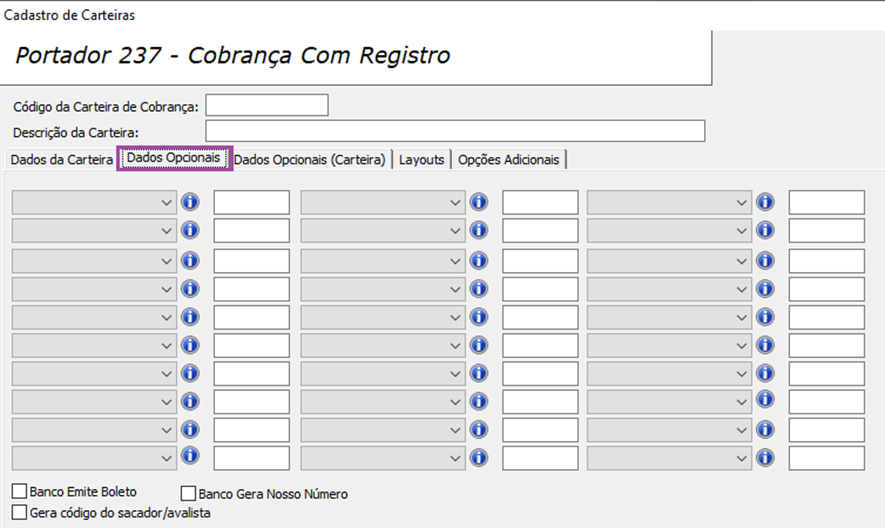Toggle Gera código do sacador/avalista checkbox
885x528 pixels.
point(19,512)
